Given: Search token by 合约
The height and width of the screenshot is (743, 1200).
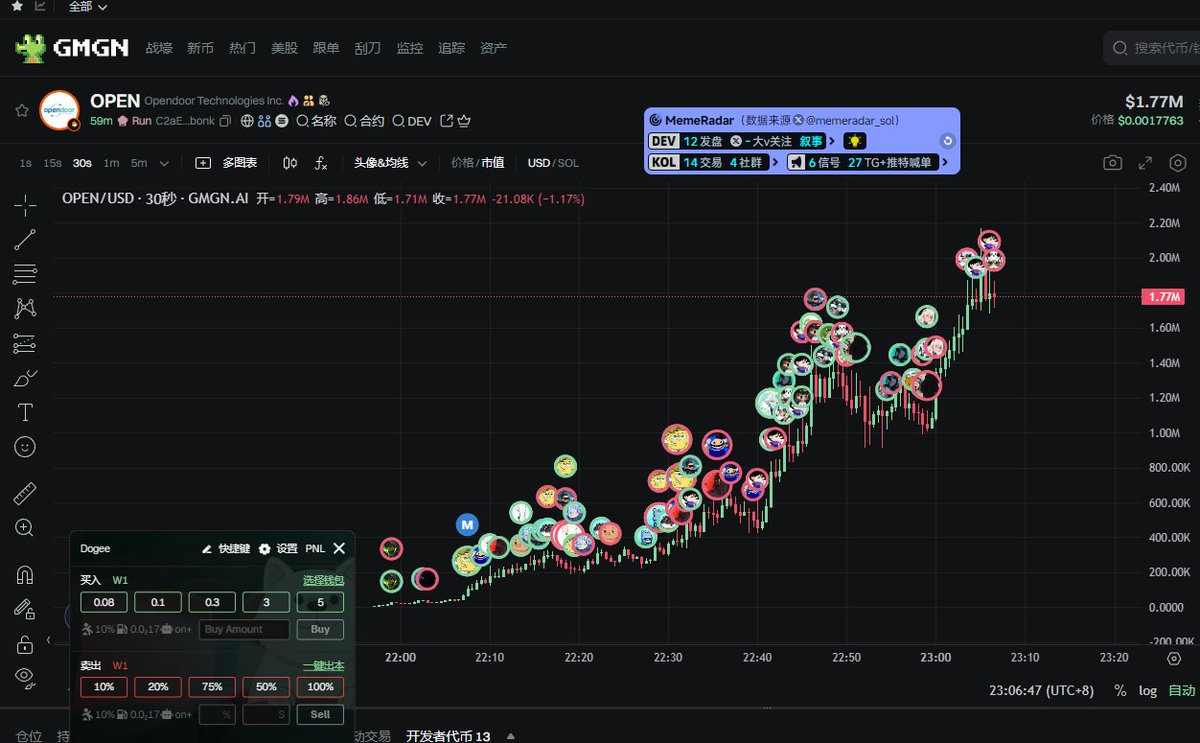Looking at the screenshot, I should (364, 121).
